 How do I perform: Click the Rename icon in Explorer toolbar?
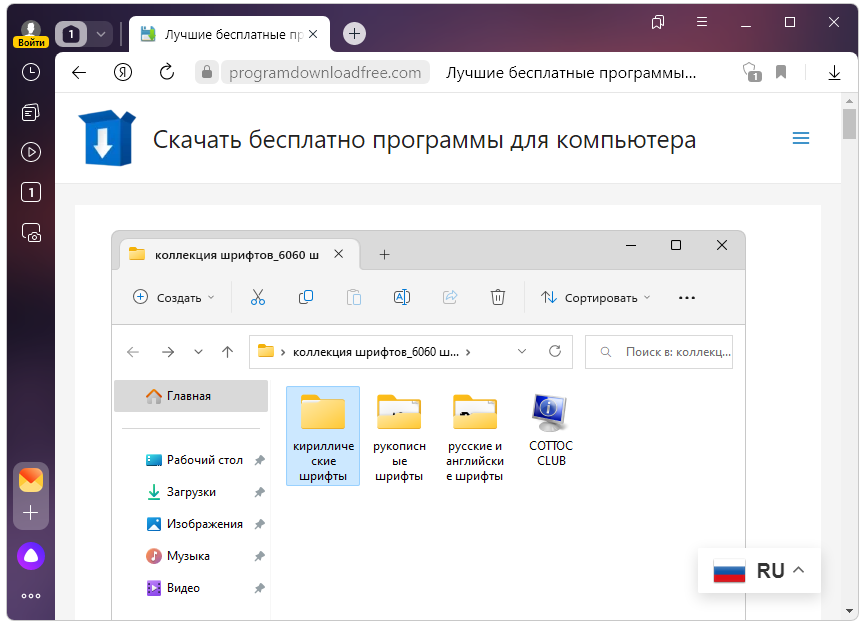pos(402,298)
